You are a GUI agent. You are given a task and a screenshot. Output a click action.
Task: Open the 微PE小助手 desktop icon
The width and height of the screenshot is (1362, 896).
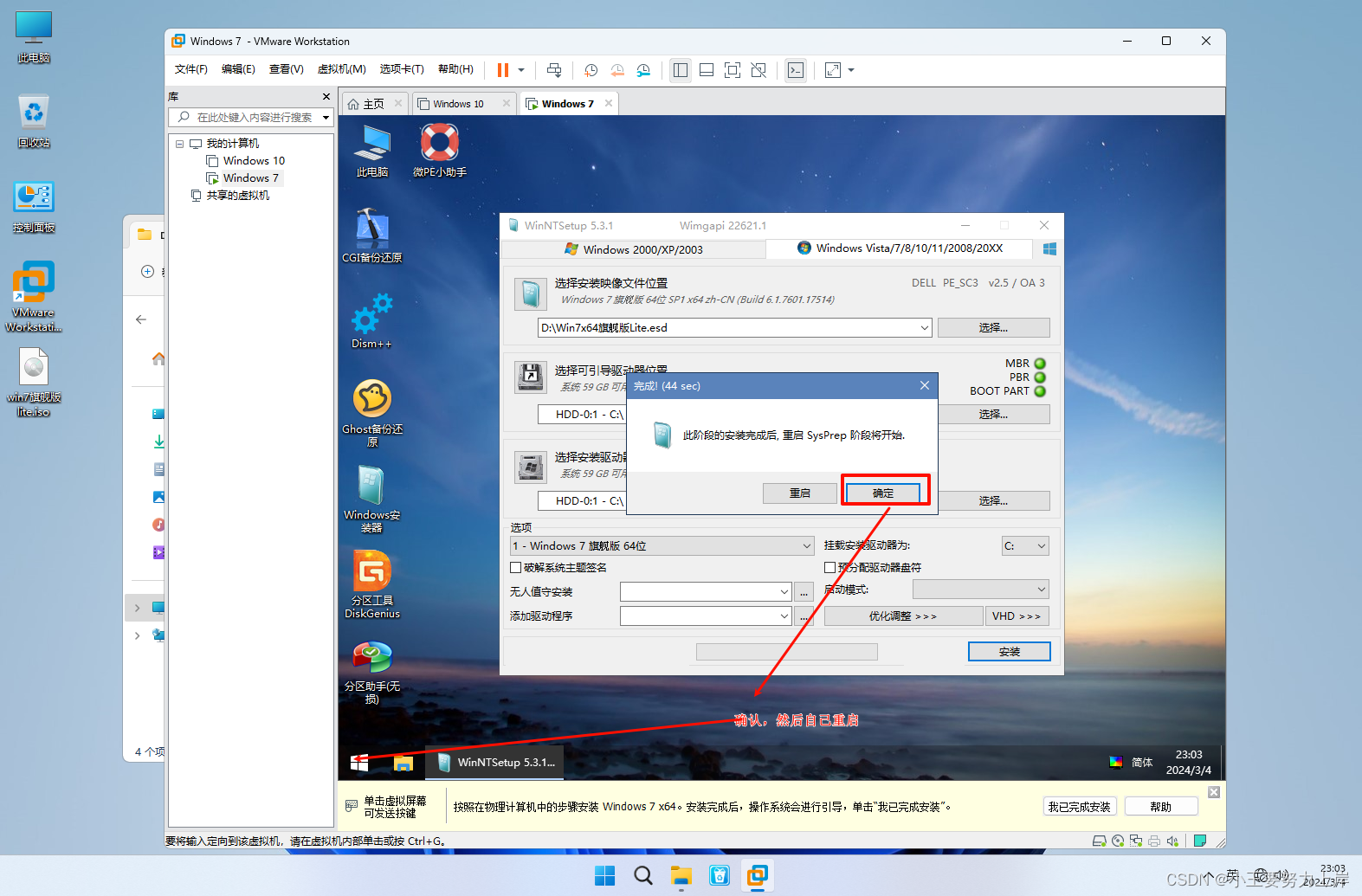[x=440, y=151]
